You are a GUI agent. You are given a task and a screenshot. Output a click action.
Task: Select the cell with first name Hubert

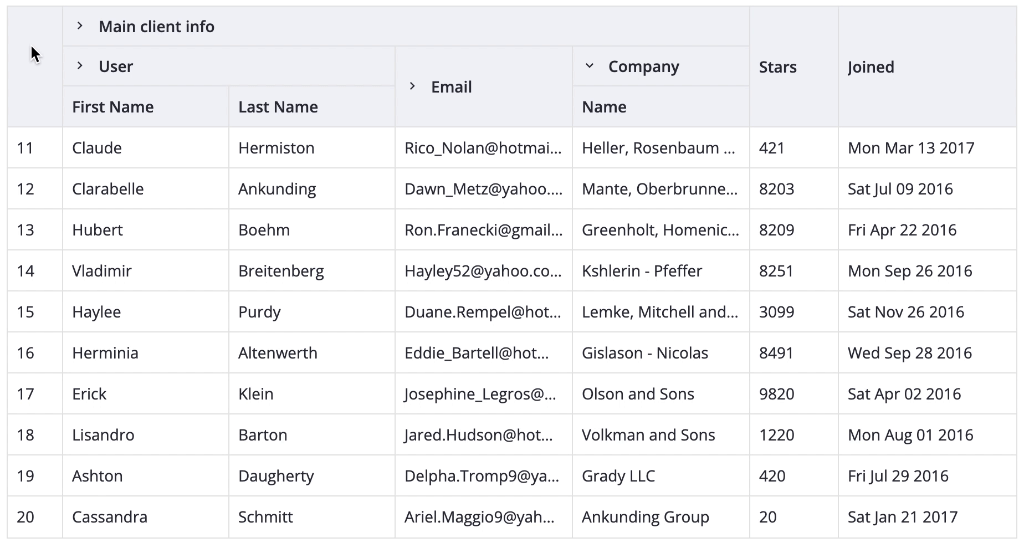click(146, 230)
